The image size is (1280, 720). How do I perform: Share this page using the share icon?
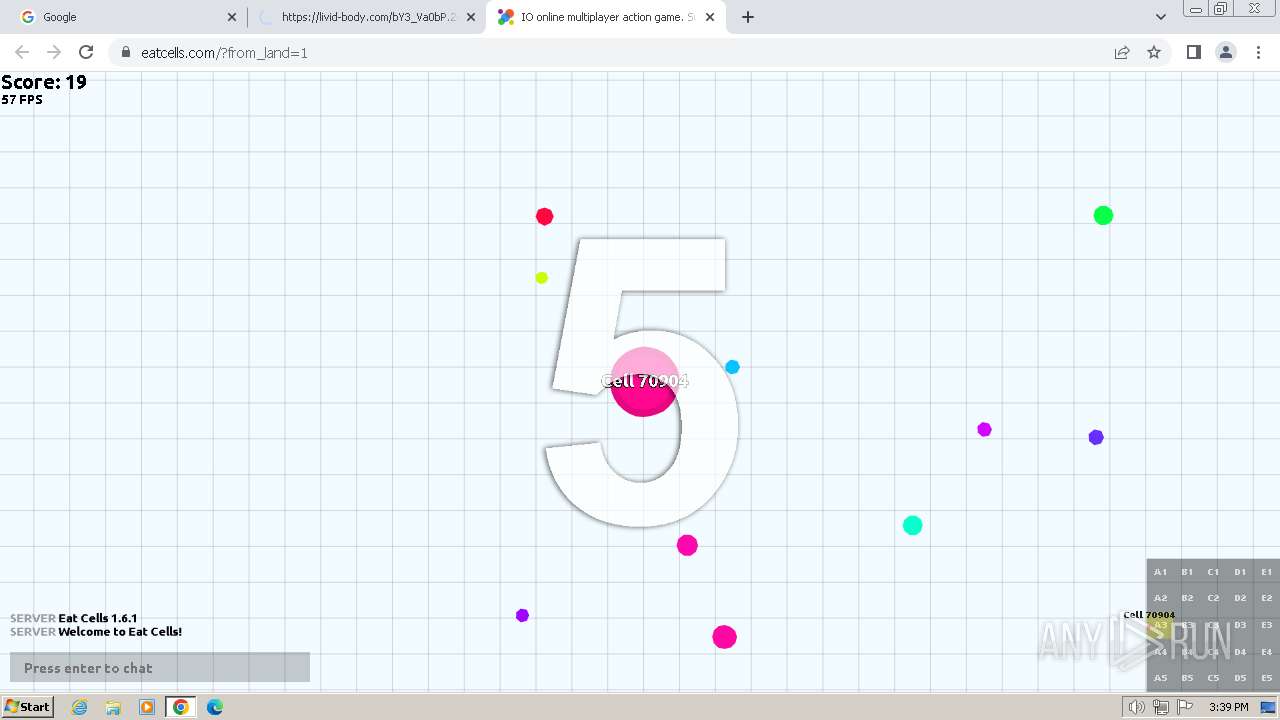coord(1122,52)
